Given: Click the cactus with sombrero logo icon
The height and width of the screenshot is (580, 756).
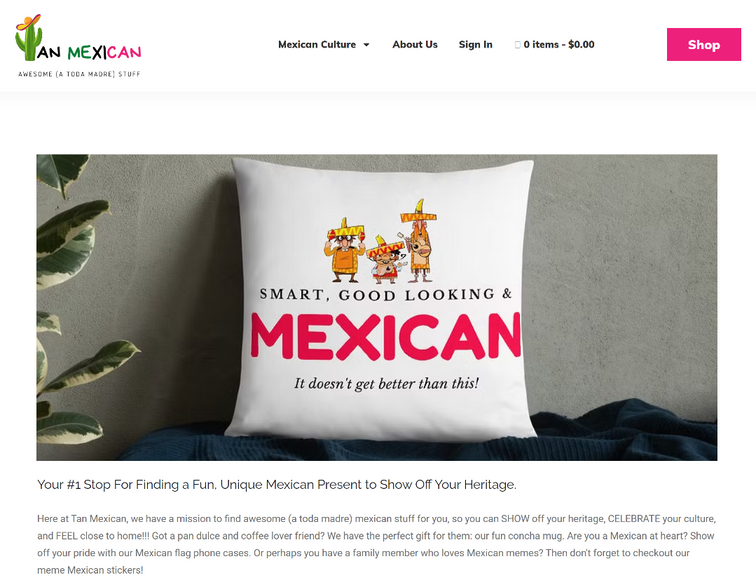Looking at the screenshot, I should 28,38.
